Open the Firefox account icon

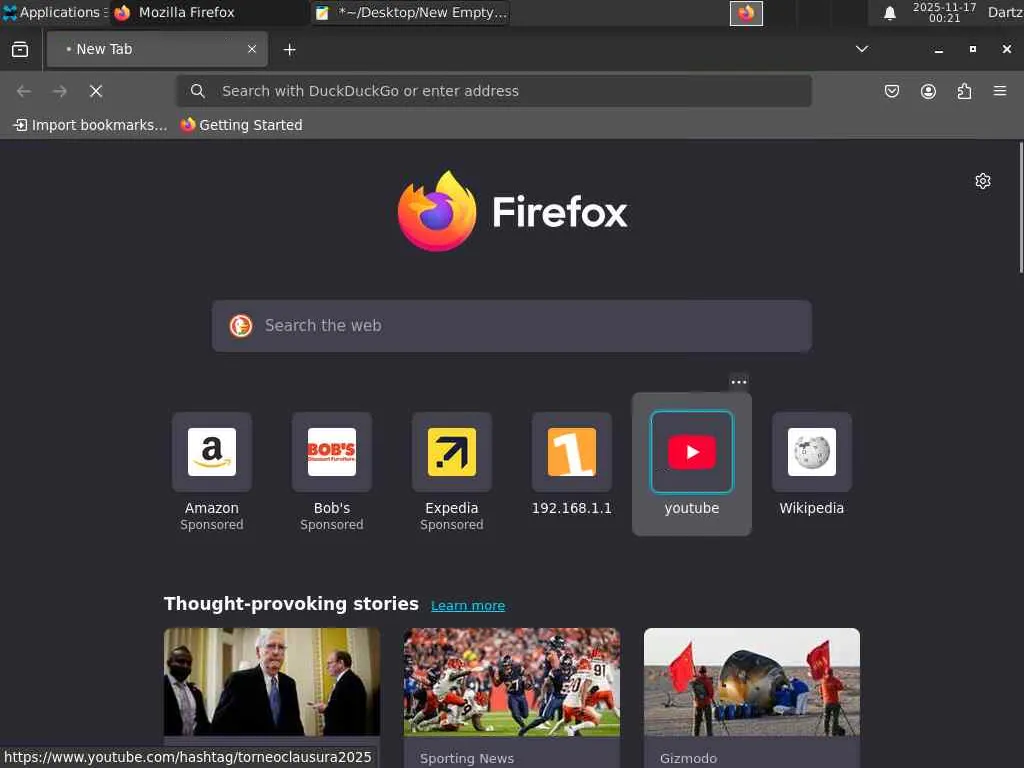pyautogui.click(x=928, y=91)
